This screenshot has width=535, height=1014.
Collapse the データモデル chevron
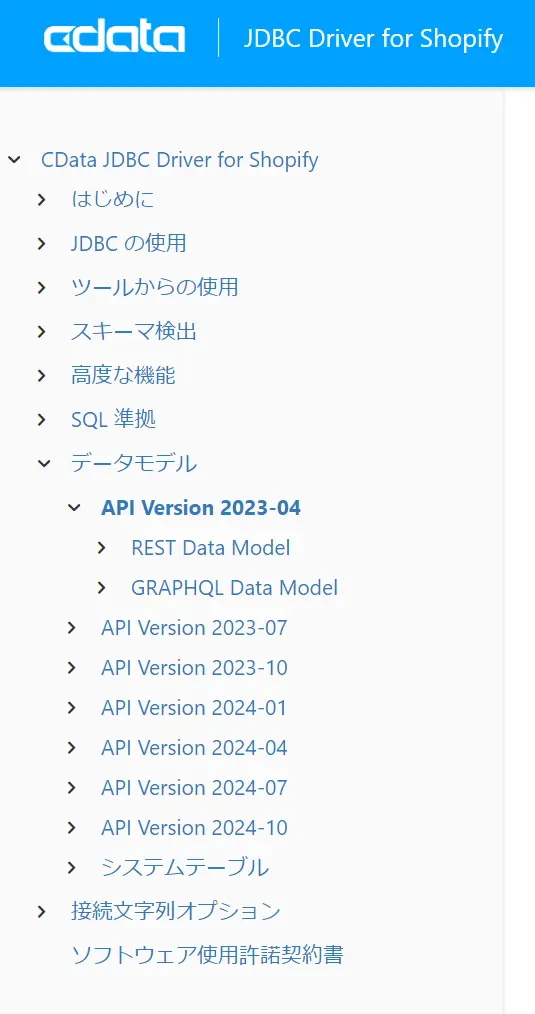[x=43, y=464]
